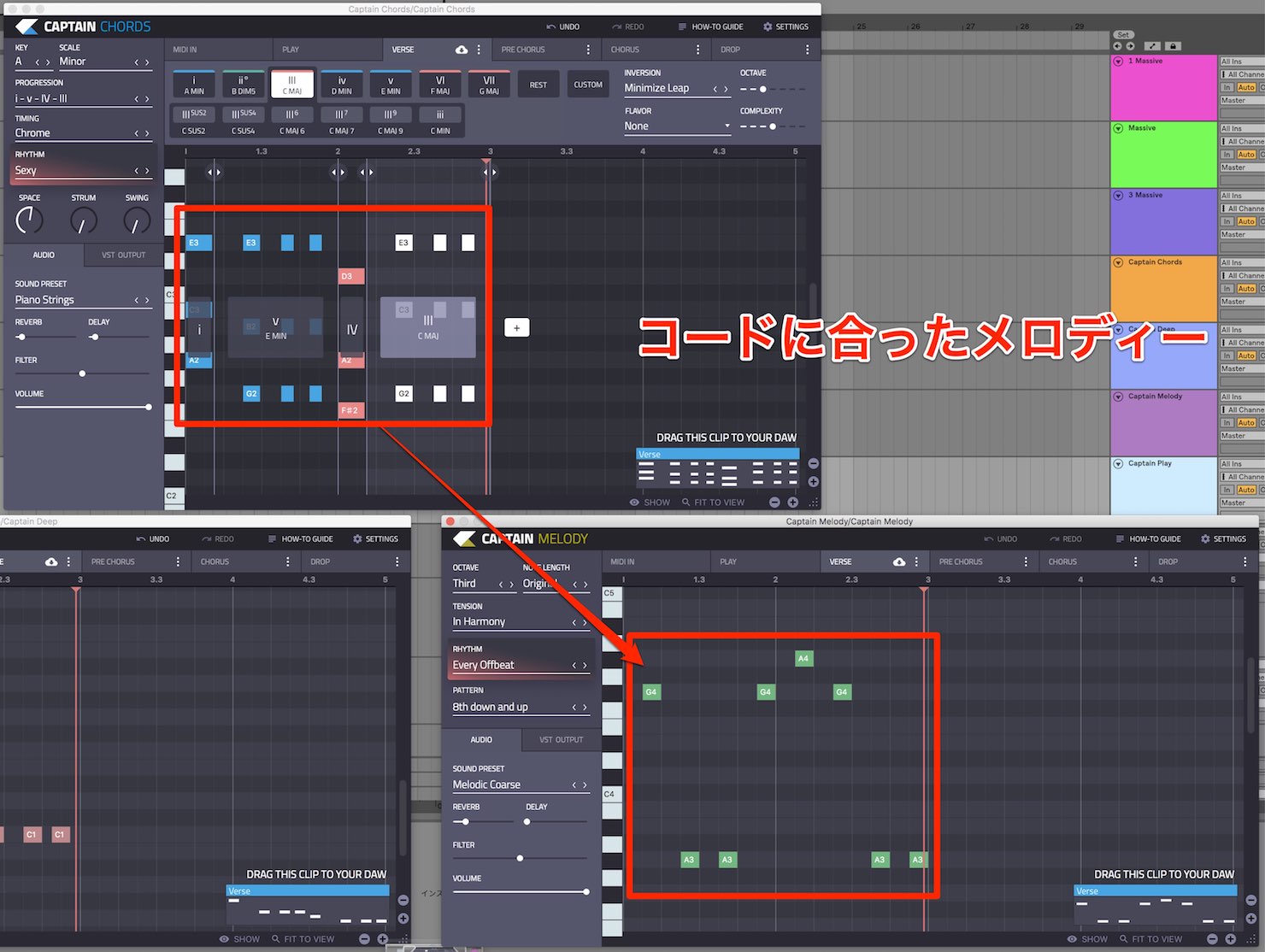Add a new chord with plus button
1265x952 pixels.
pyautogui.click(x=516, y=327)
